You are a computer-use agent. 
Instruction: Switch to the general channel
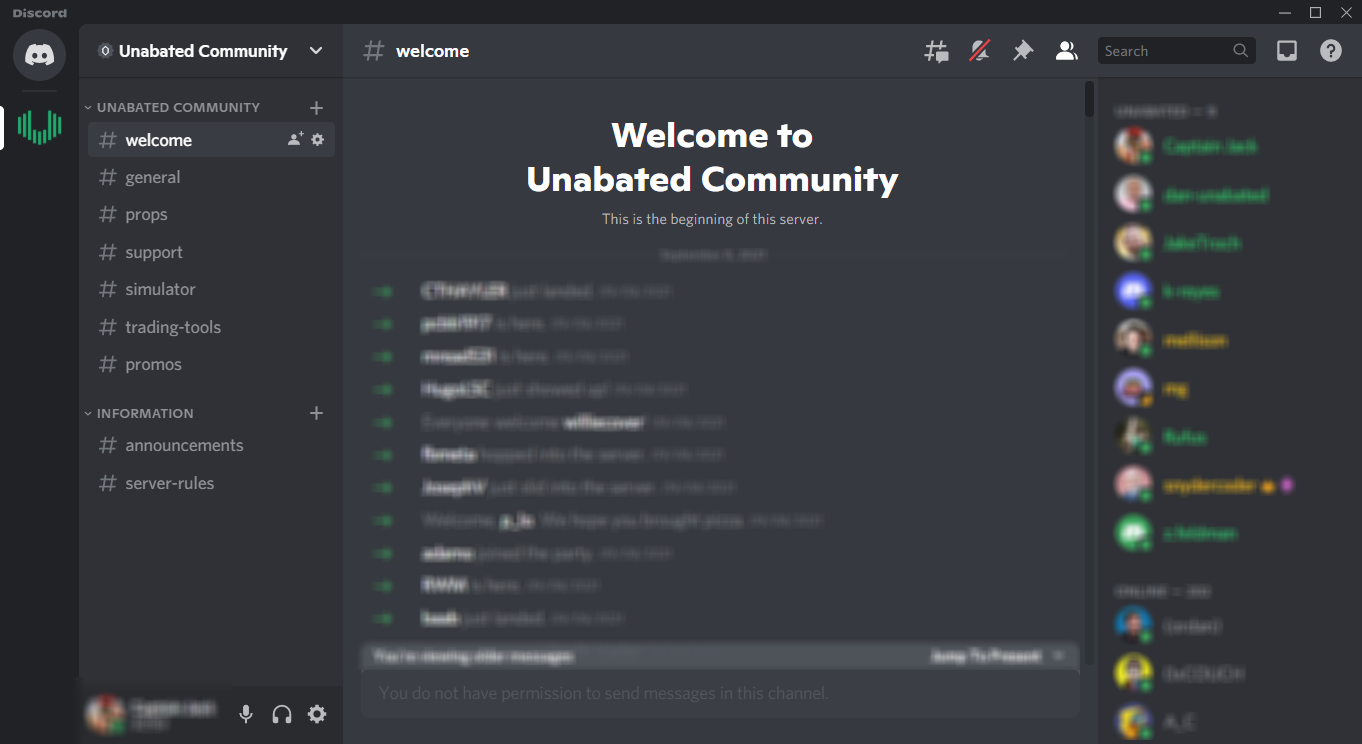[x=153, y=177]
